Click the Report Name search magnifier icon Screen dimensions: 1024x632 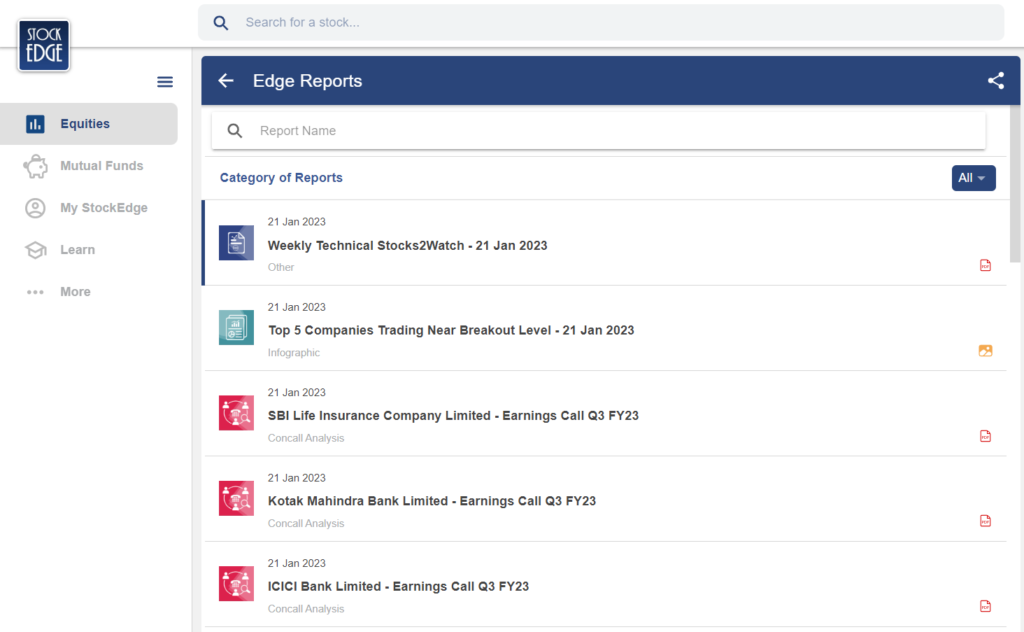[x=234, y=131]
